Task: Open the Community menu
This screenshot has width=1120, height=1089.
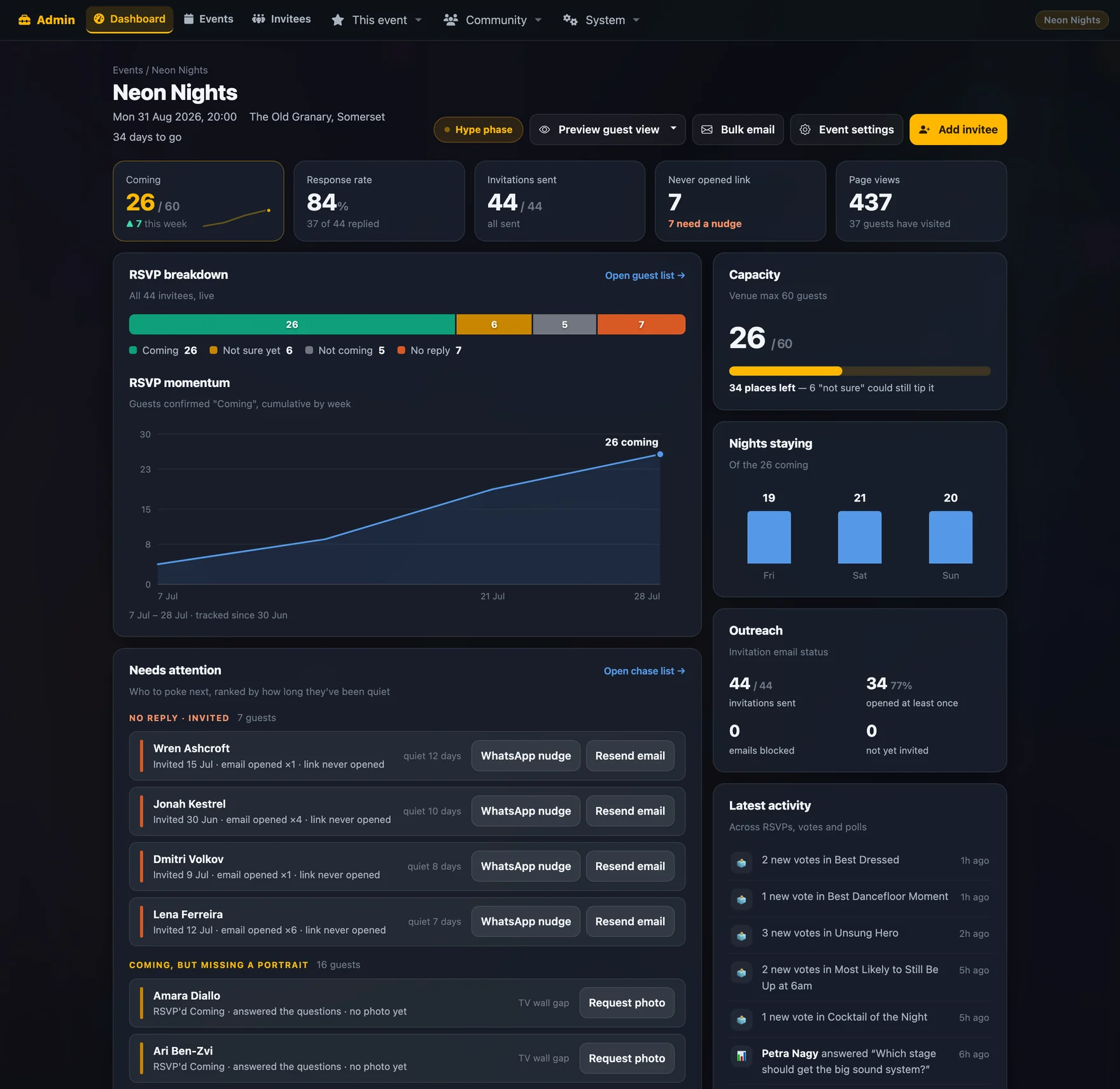Action: coord(493,20)
